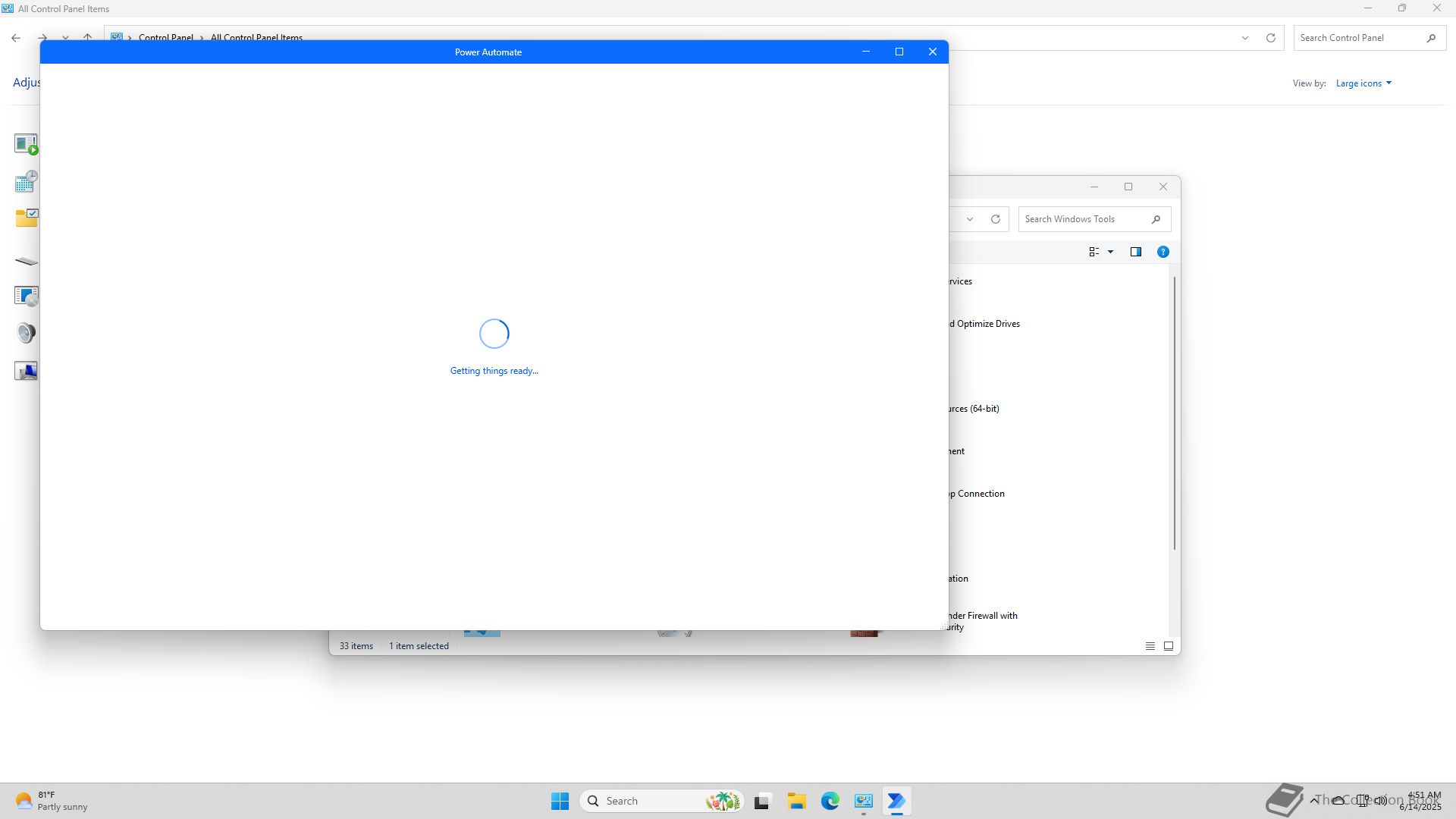
Task: Switch Windows Tools to details list view
Action: click(1150, 646)
